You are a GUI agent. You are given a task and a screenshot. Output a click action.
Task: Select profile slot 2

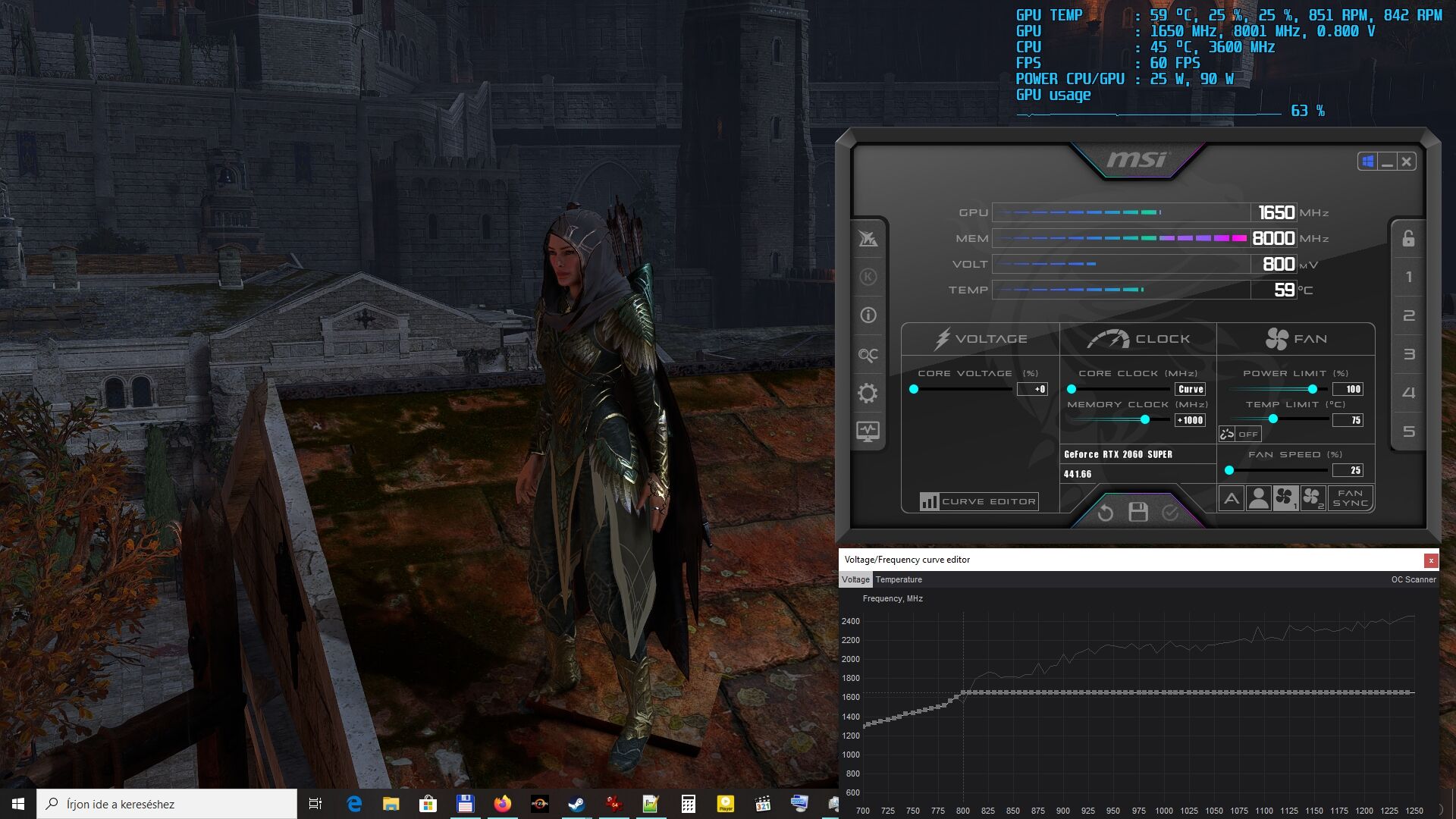pyautogui.click(x=1408, y=315)
